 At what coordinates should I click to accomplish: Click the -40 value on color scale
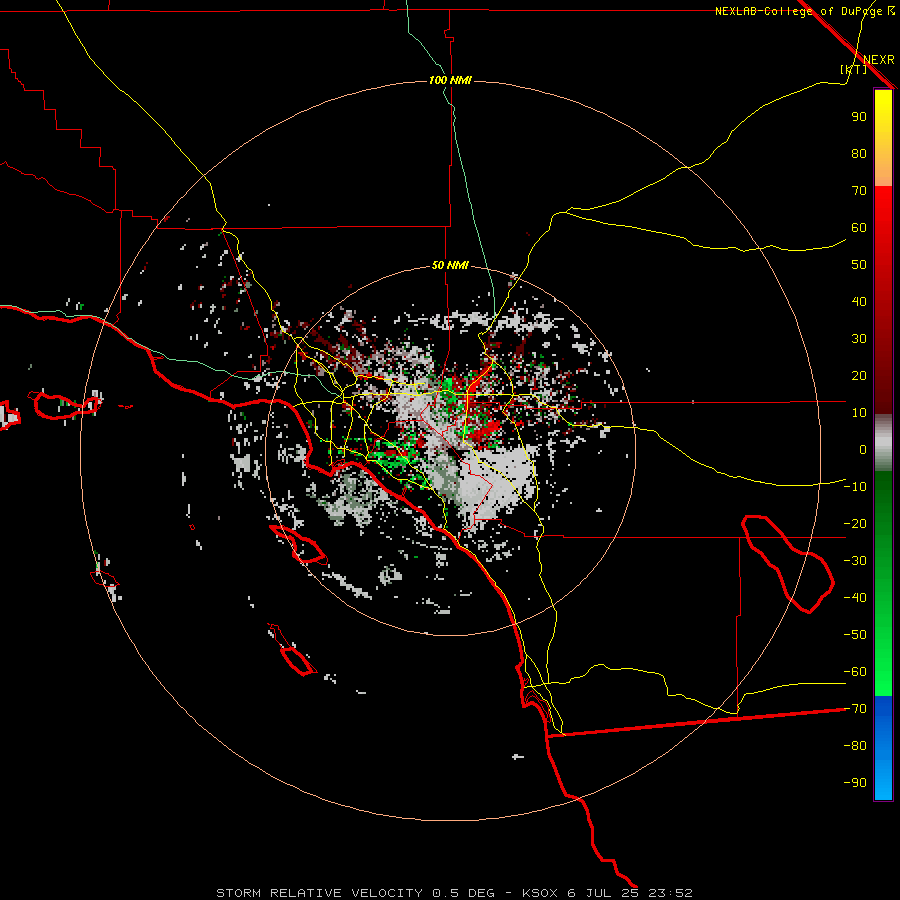(x=855, y=598)
